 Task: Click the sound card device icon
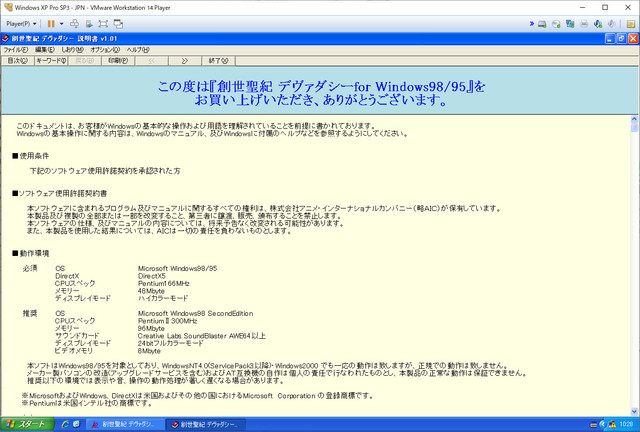tap(598, 24)
